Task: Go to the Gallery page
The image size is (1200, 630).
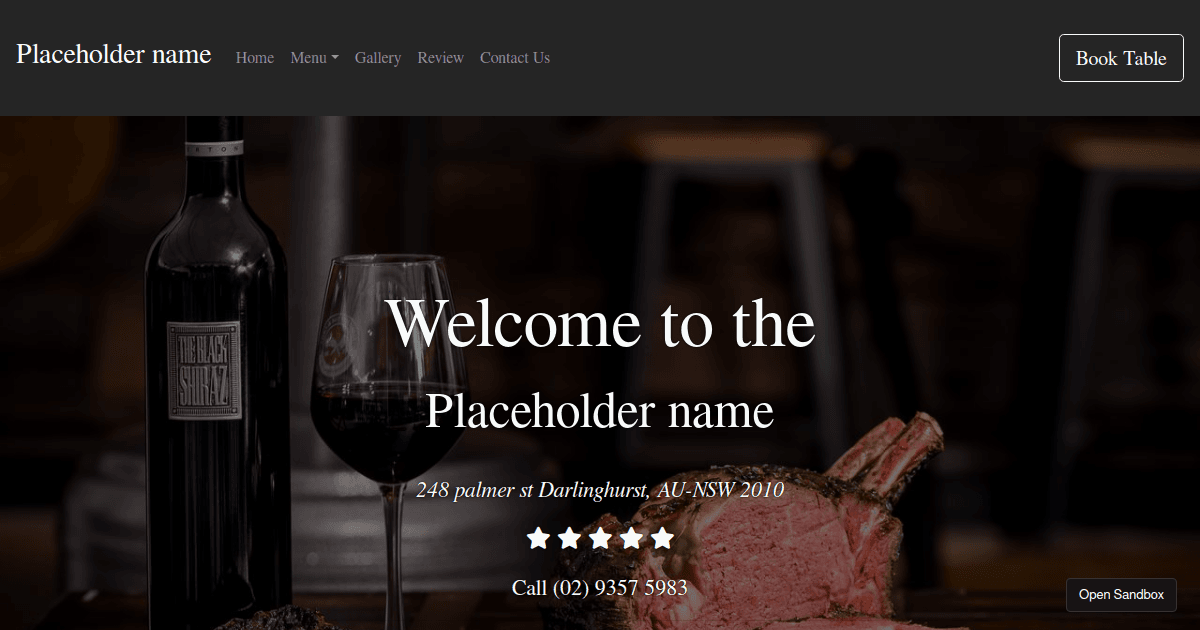Action: coord(378,58)
